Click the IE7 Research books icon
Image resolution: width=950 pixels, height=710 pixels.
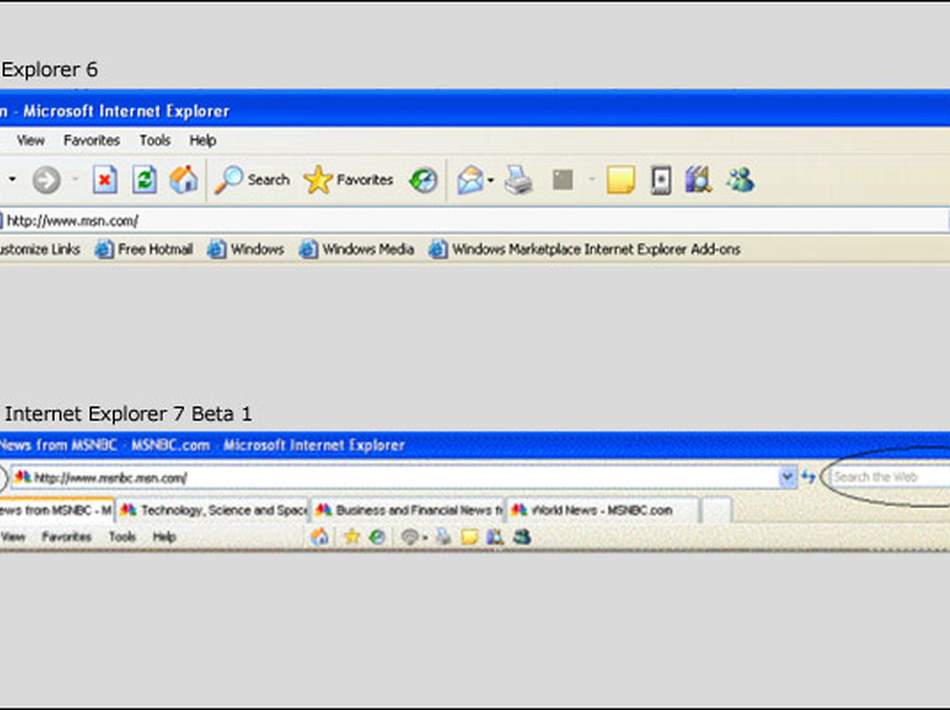pos(495,537)
